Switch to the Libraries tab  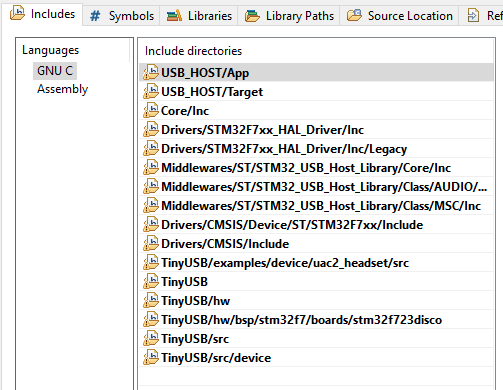[199, 16]
